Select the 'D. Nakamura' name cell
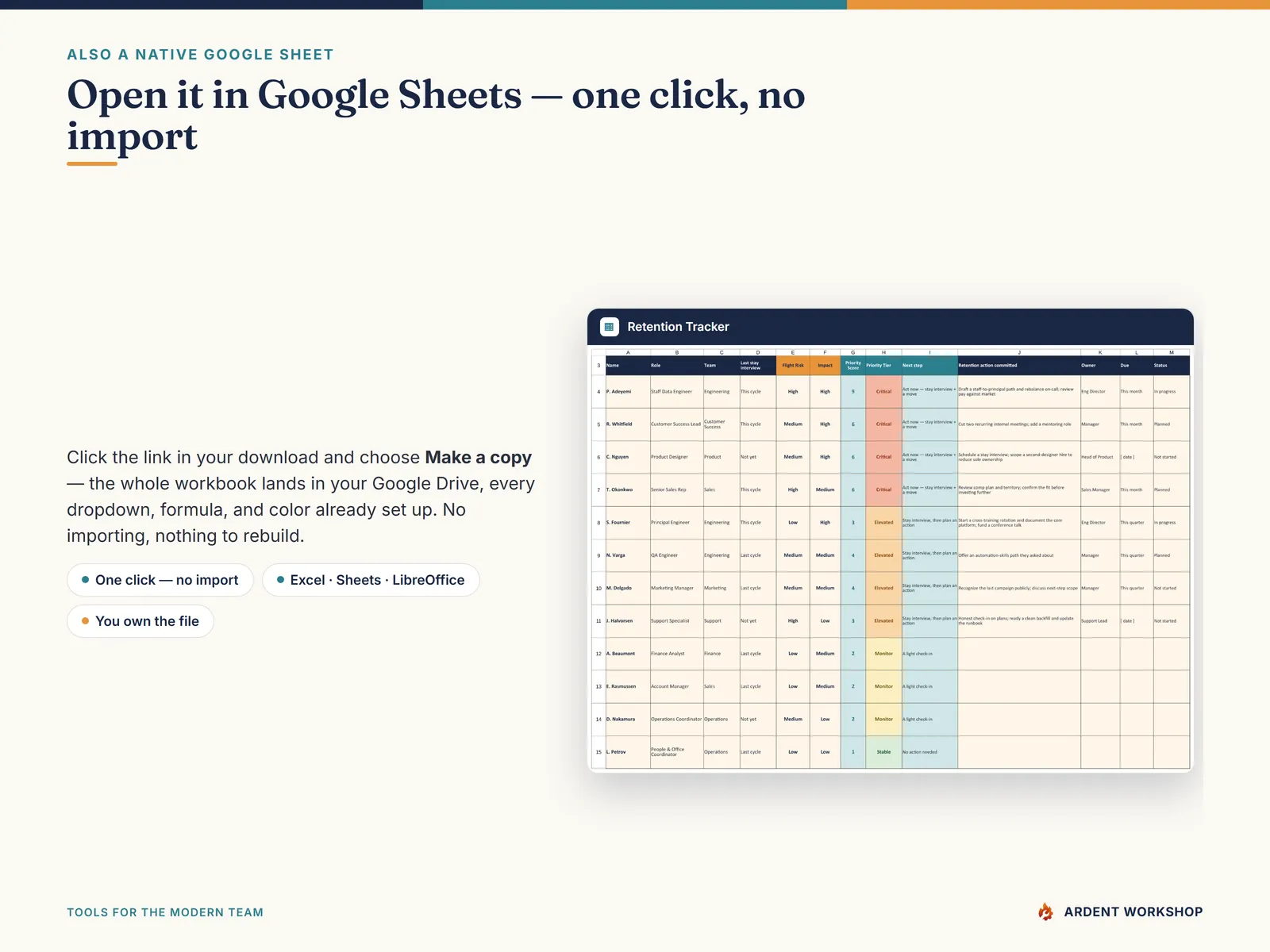1270x952 pixels. coord(628,720)
